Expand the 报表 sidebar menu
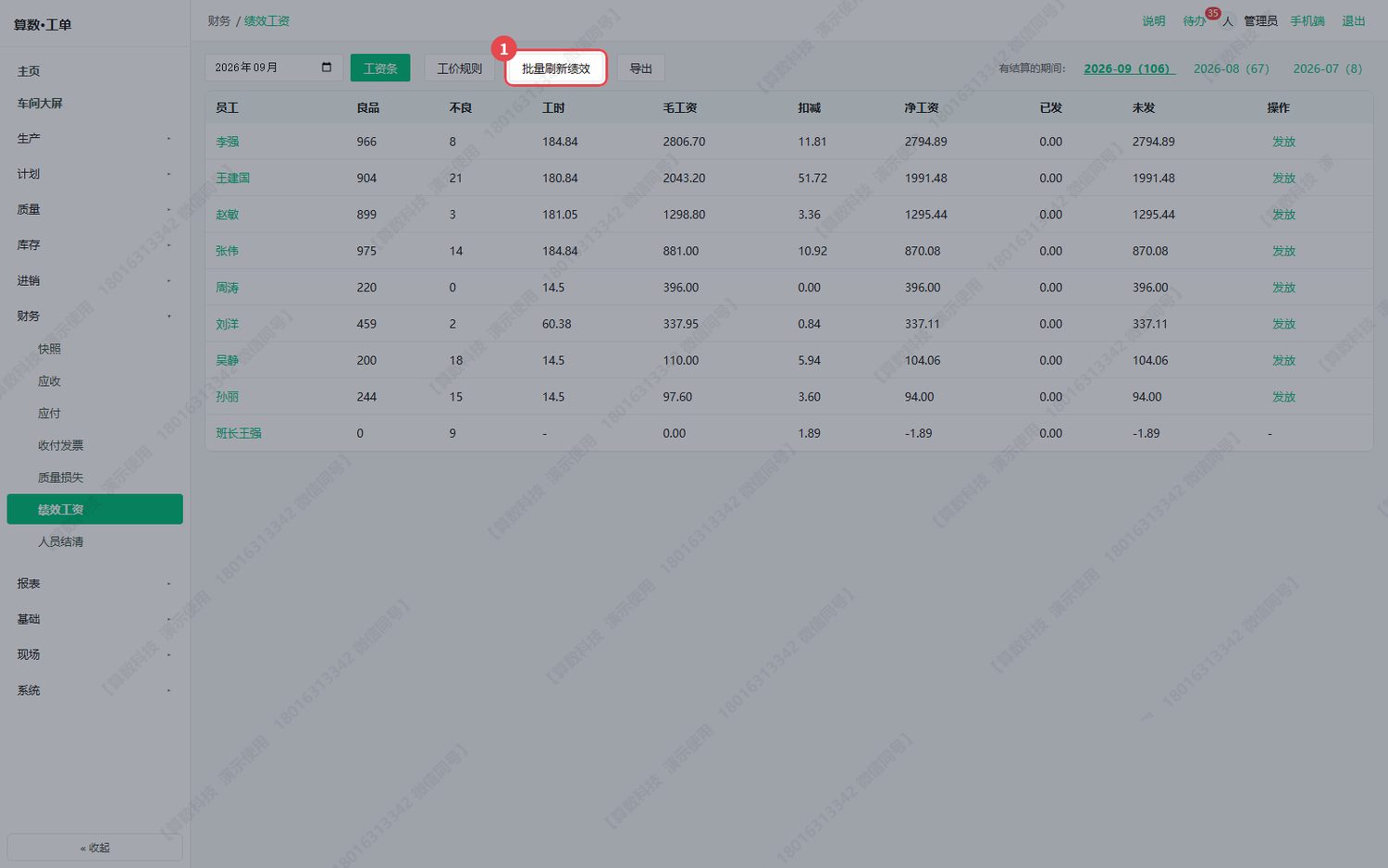The image size is (1388, 868). pos(94,584)
